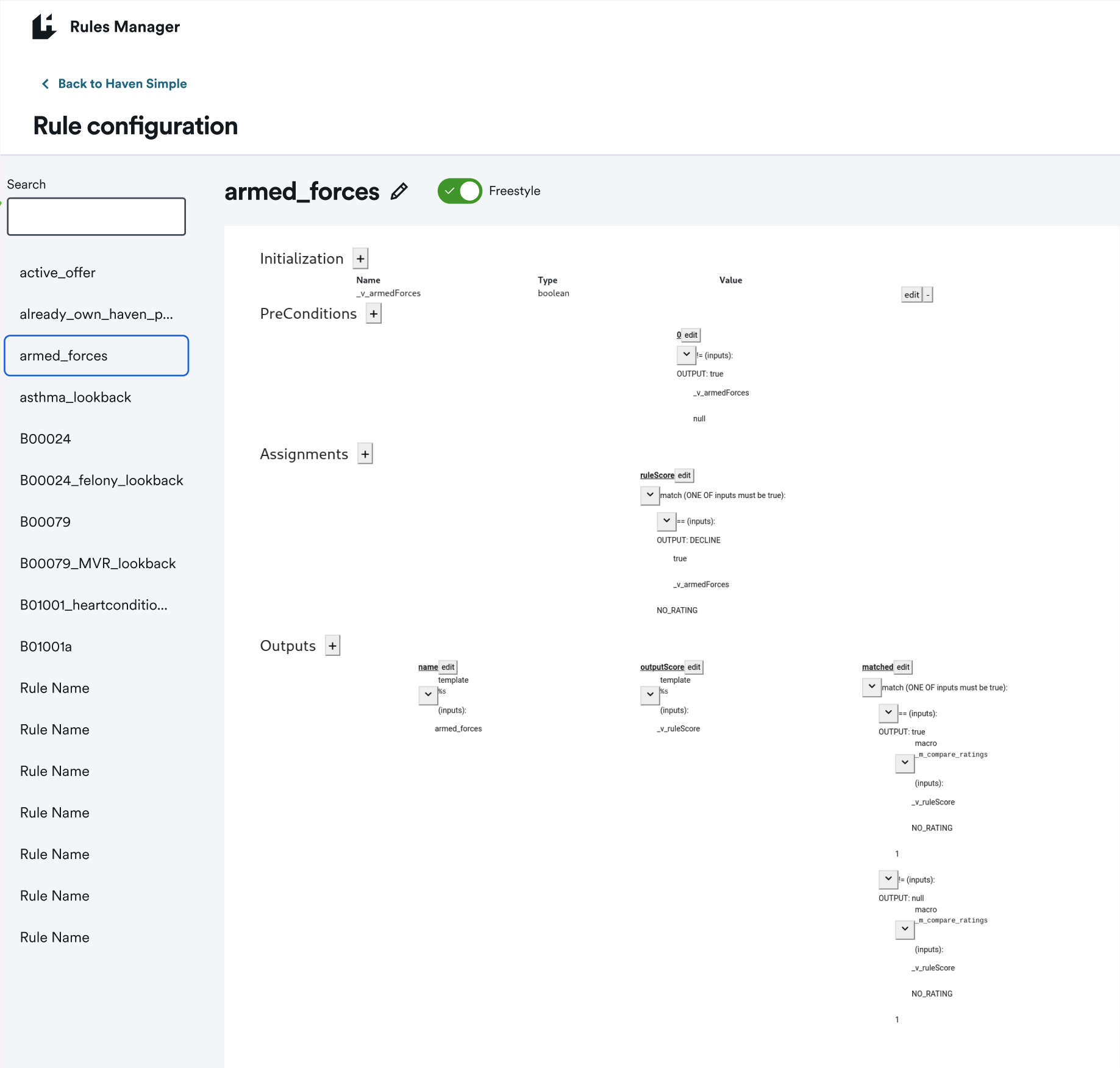1120x1068 pixels.
Task: Add a new Output with plus button
Action: coord(332,646)
